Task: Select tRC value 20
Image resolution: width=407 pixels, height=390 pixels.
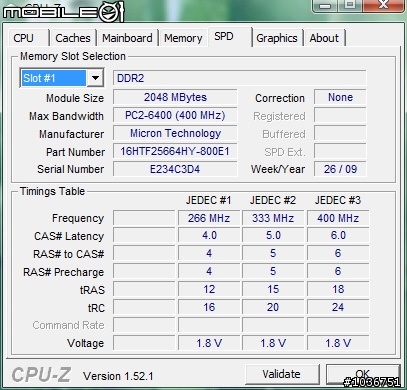Action: click(273, 307)
